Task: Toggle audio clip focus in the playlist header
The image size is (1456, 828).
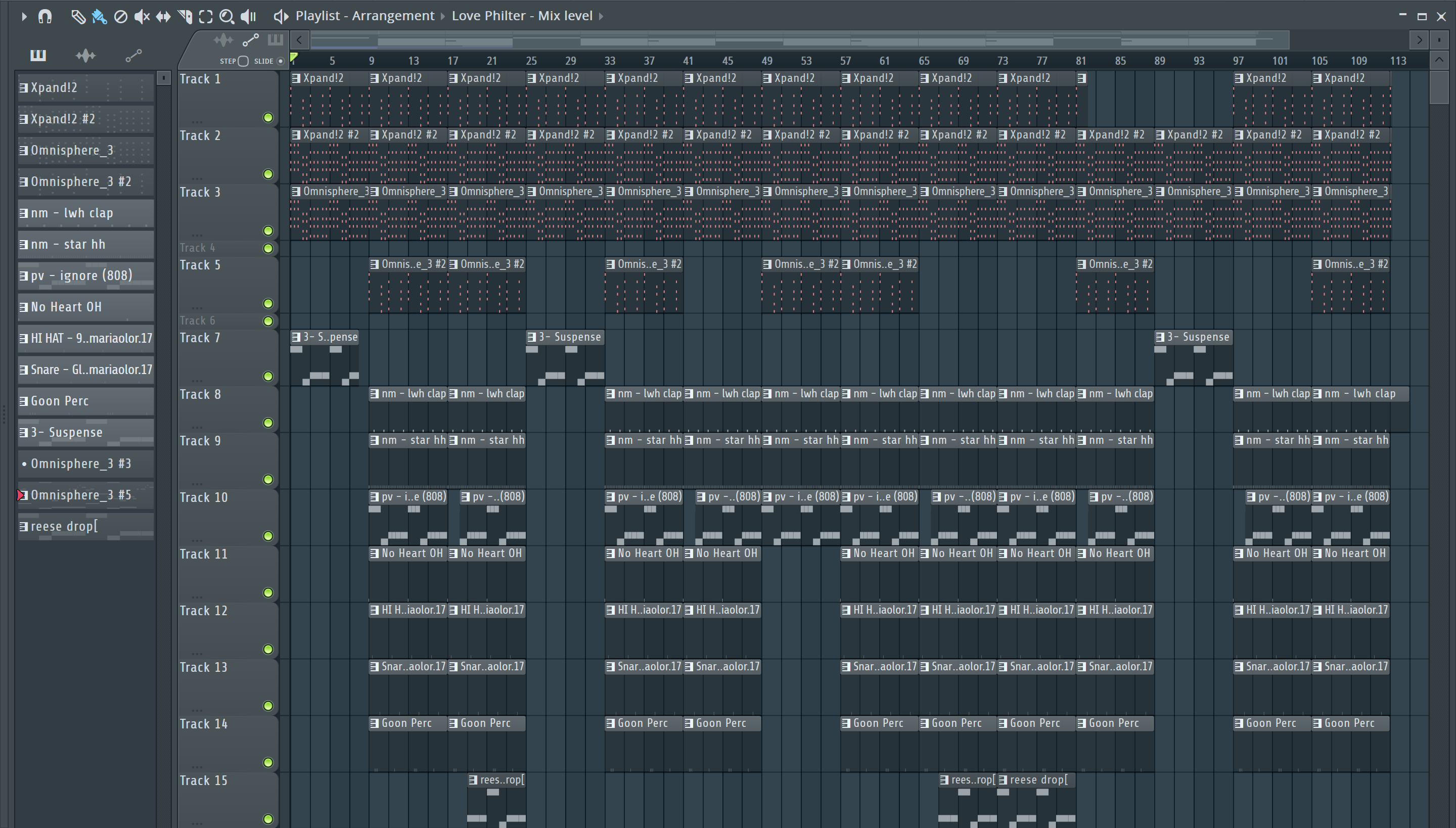Action: click(x=223, y=40)
